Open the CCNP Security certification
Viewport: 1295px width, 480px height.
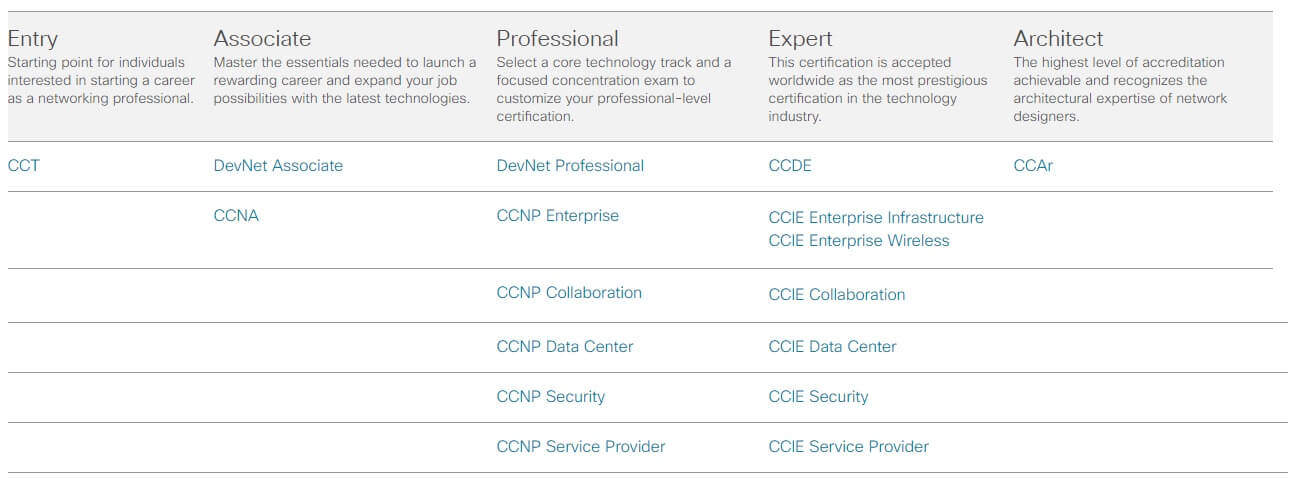click(x=551, y=397)
